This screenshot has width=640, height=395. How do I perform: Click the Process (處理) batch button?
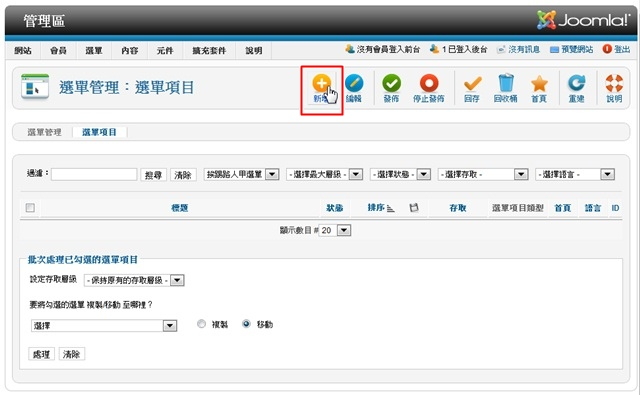click(x=41, y=354)
